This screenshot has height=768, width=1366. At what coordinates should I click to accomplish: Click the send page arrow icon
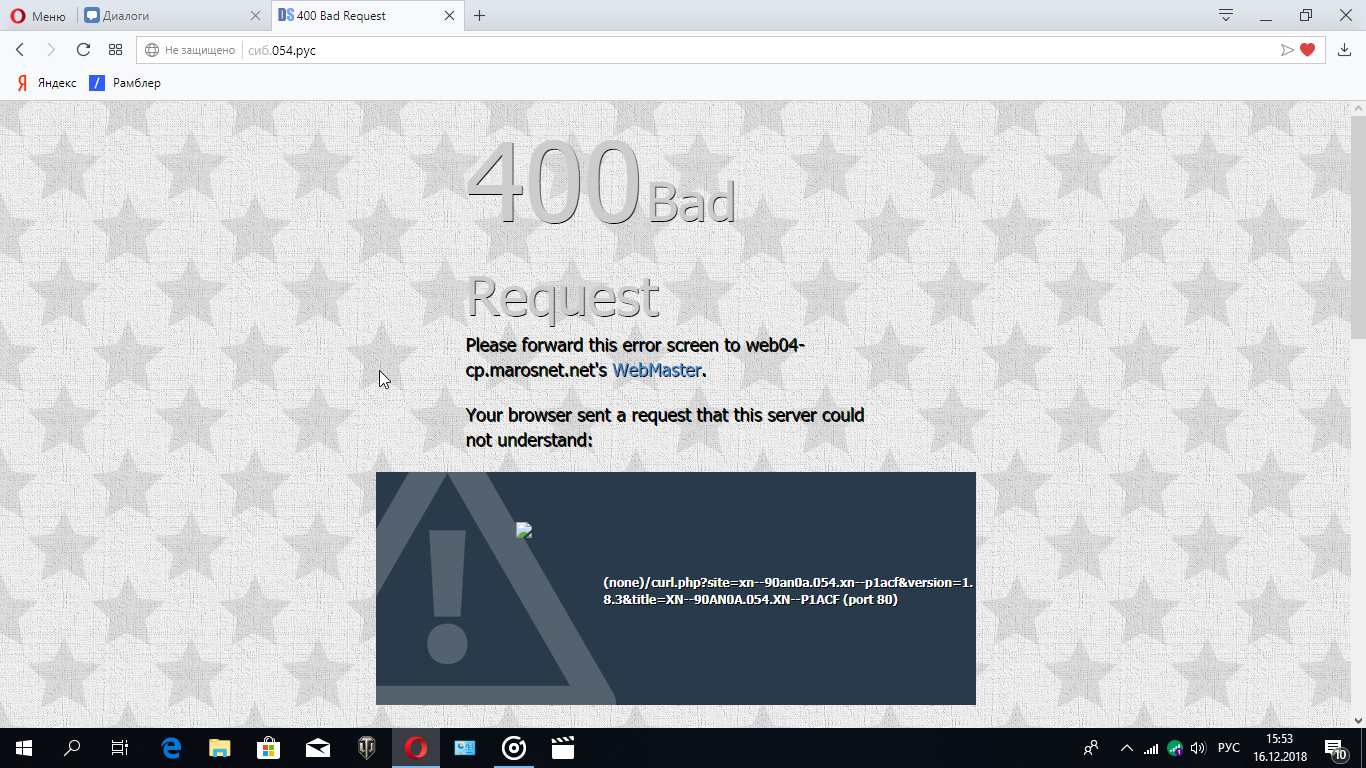click(1287, 50)
